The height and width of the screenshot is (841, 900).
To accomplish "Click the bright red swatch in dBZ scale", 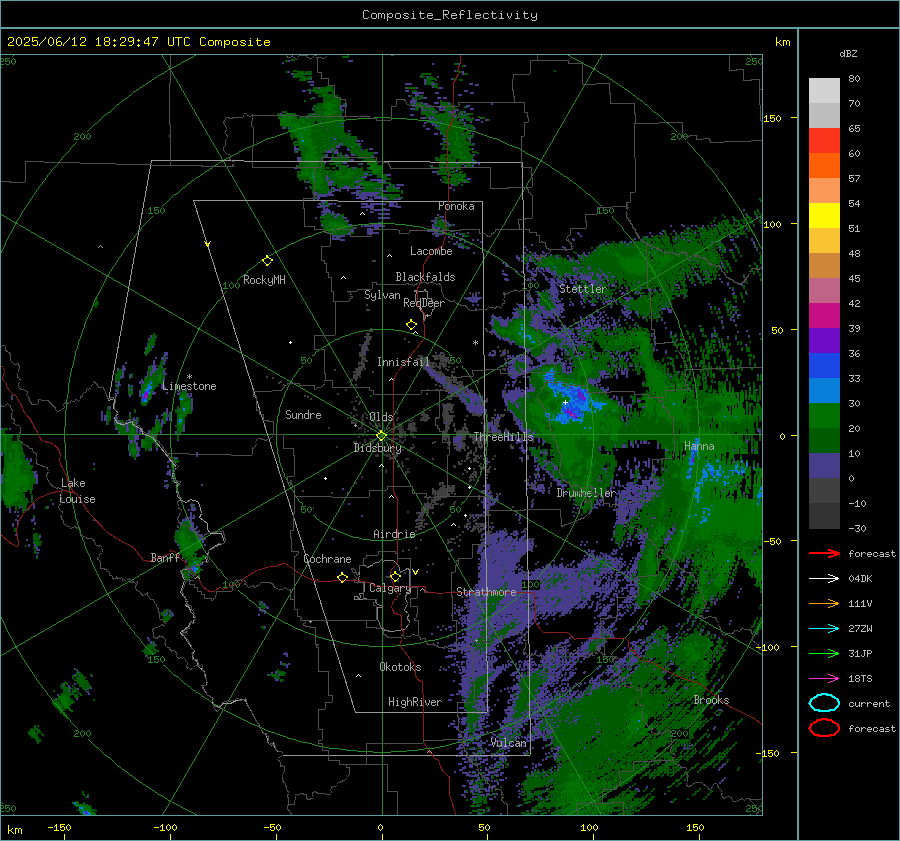I will point(824,141).
